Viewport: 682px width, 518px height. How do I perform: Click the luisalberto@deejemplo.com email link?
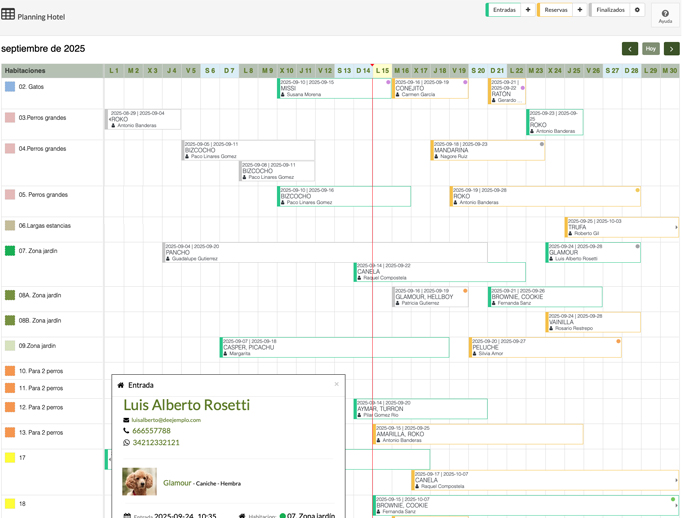[166, 420]
